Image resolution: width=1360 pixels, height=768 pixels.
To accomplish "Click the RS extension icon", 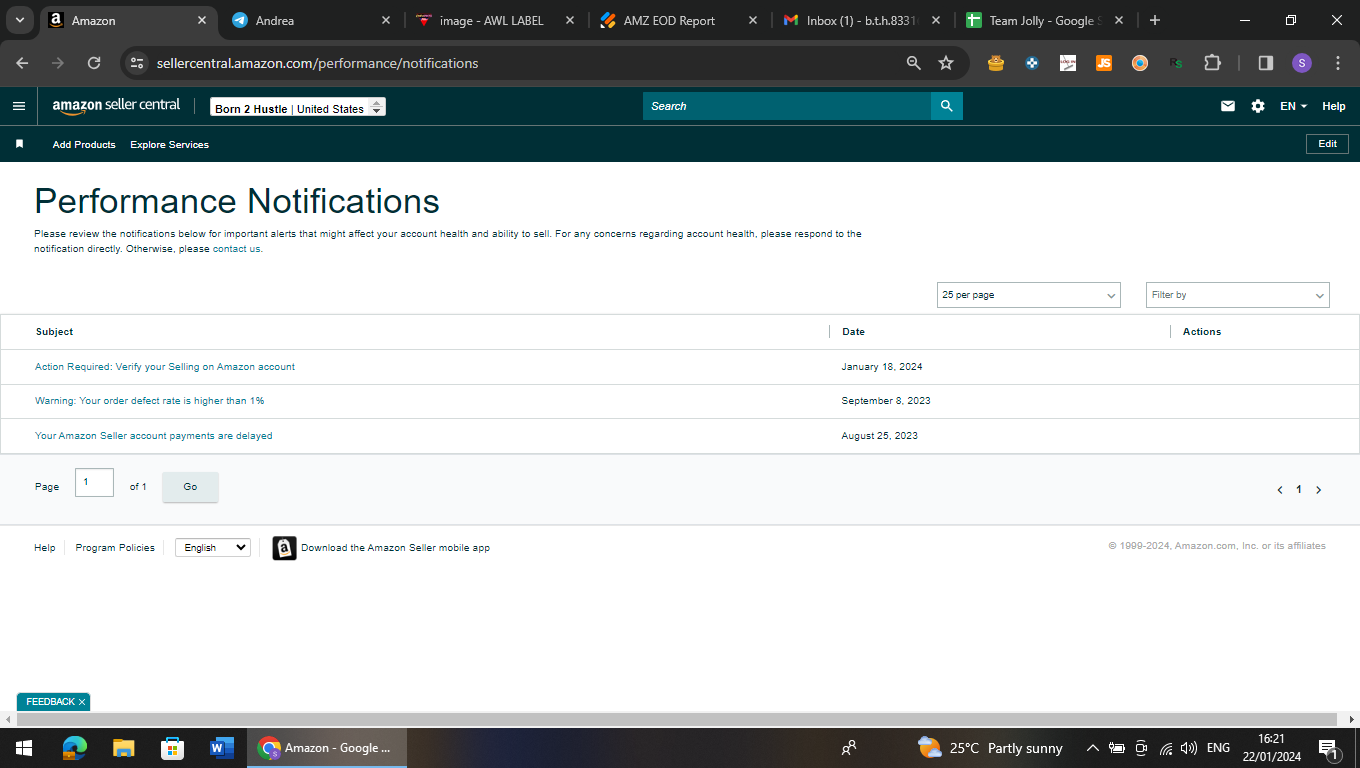I will pyautogui.click(x=1176, y=63).
